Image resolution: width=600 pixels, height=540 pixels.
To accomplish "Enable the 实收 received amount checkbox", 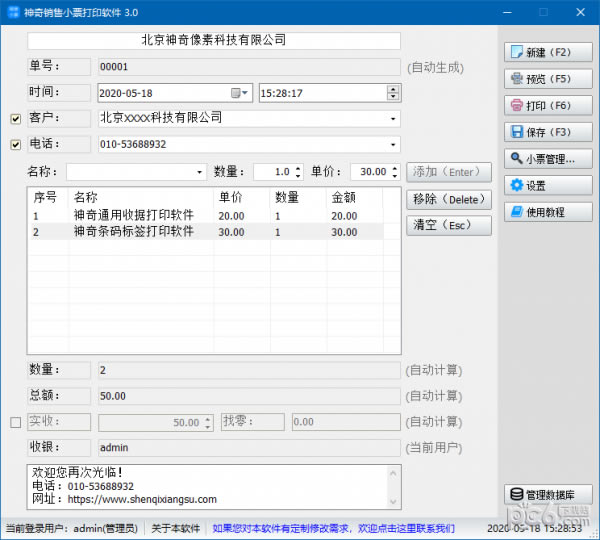I will click(16, 423).
